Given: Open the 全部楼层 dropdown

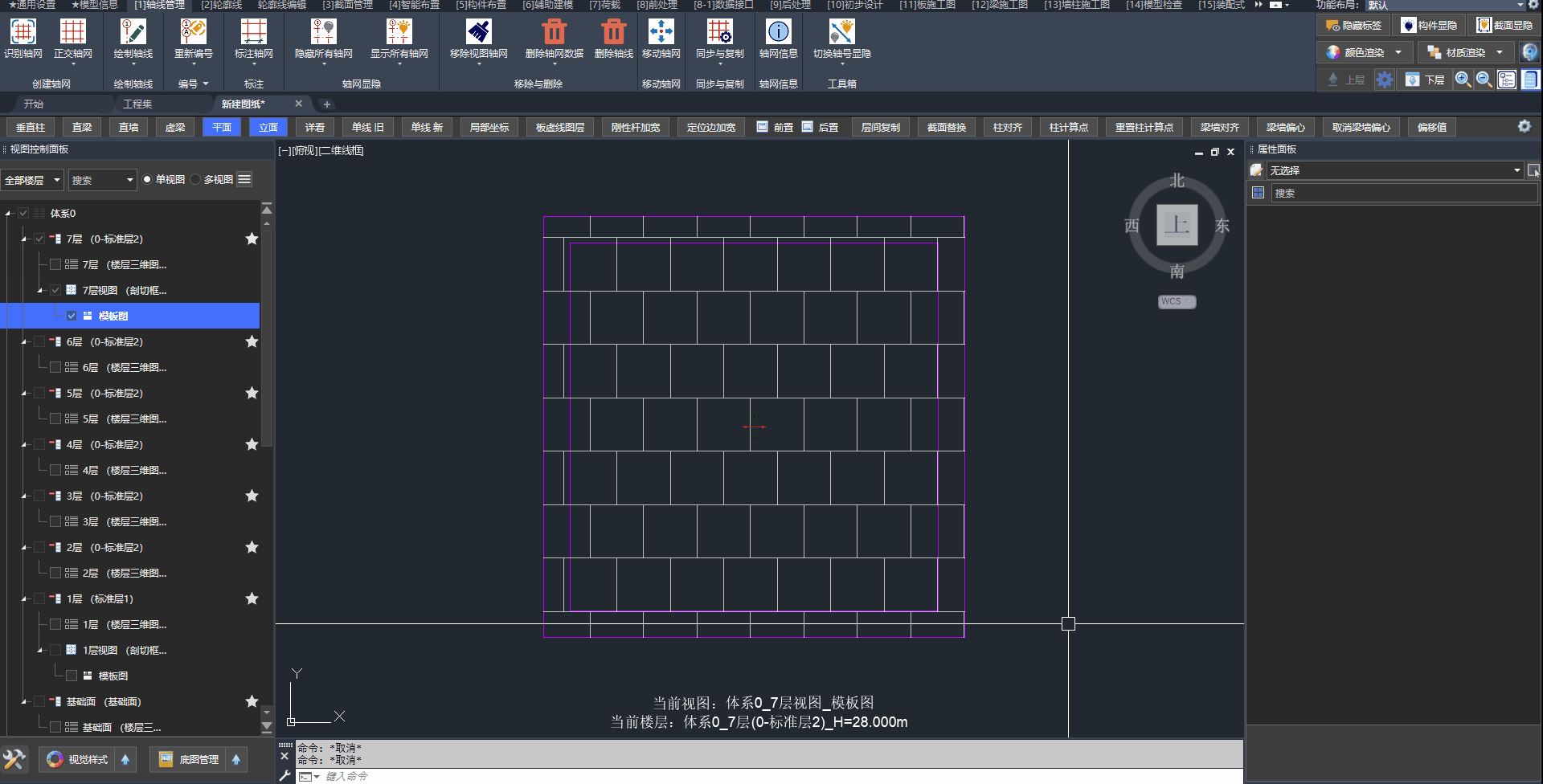Looking at the screenshot, I should tap(32, 180).
